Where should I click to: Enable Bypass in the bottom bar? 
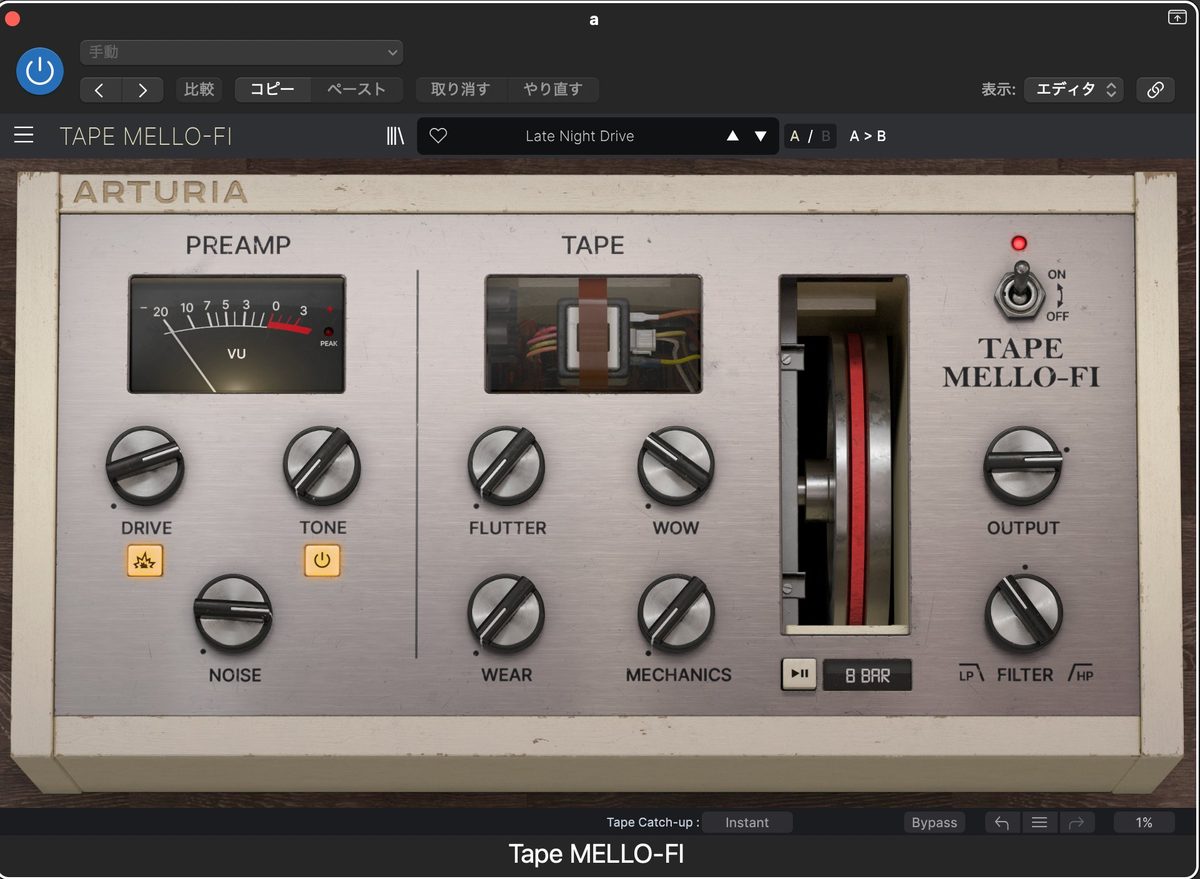tap(934, 822)
